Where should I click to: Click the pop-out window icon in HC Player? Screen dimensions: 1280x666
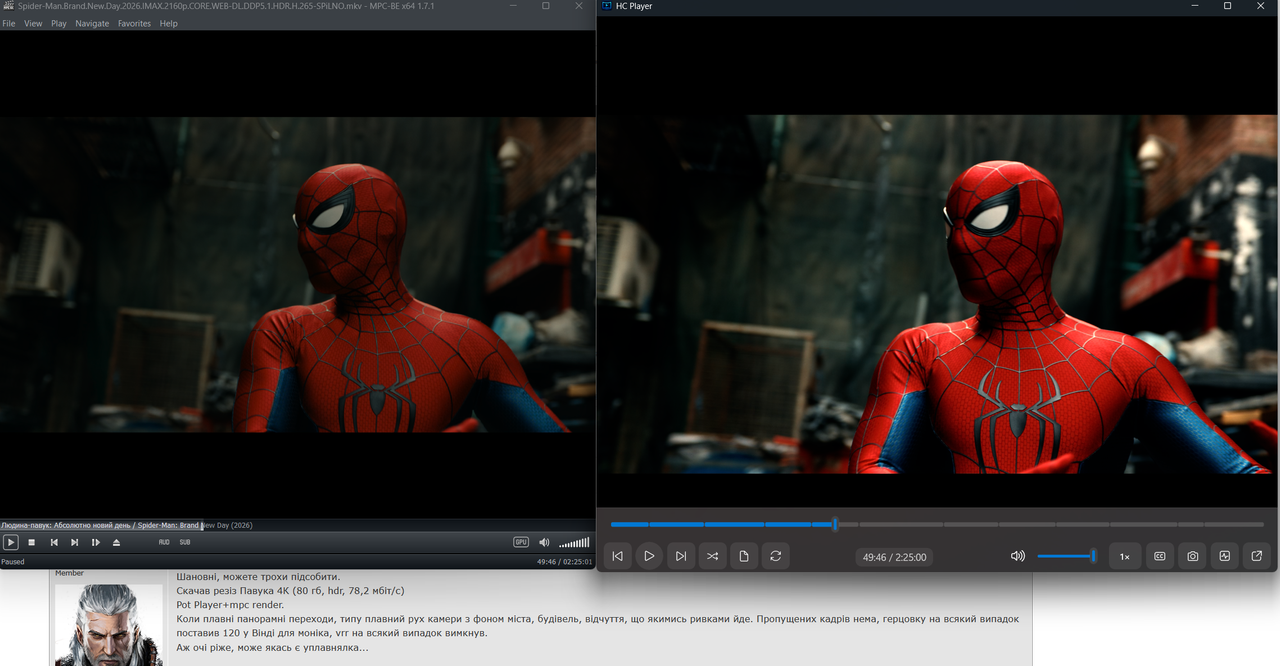point(1257,556)
